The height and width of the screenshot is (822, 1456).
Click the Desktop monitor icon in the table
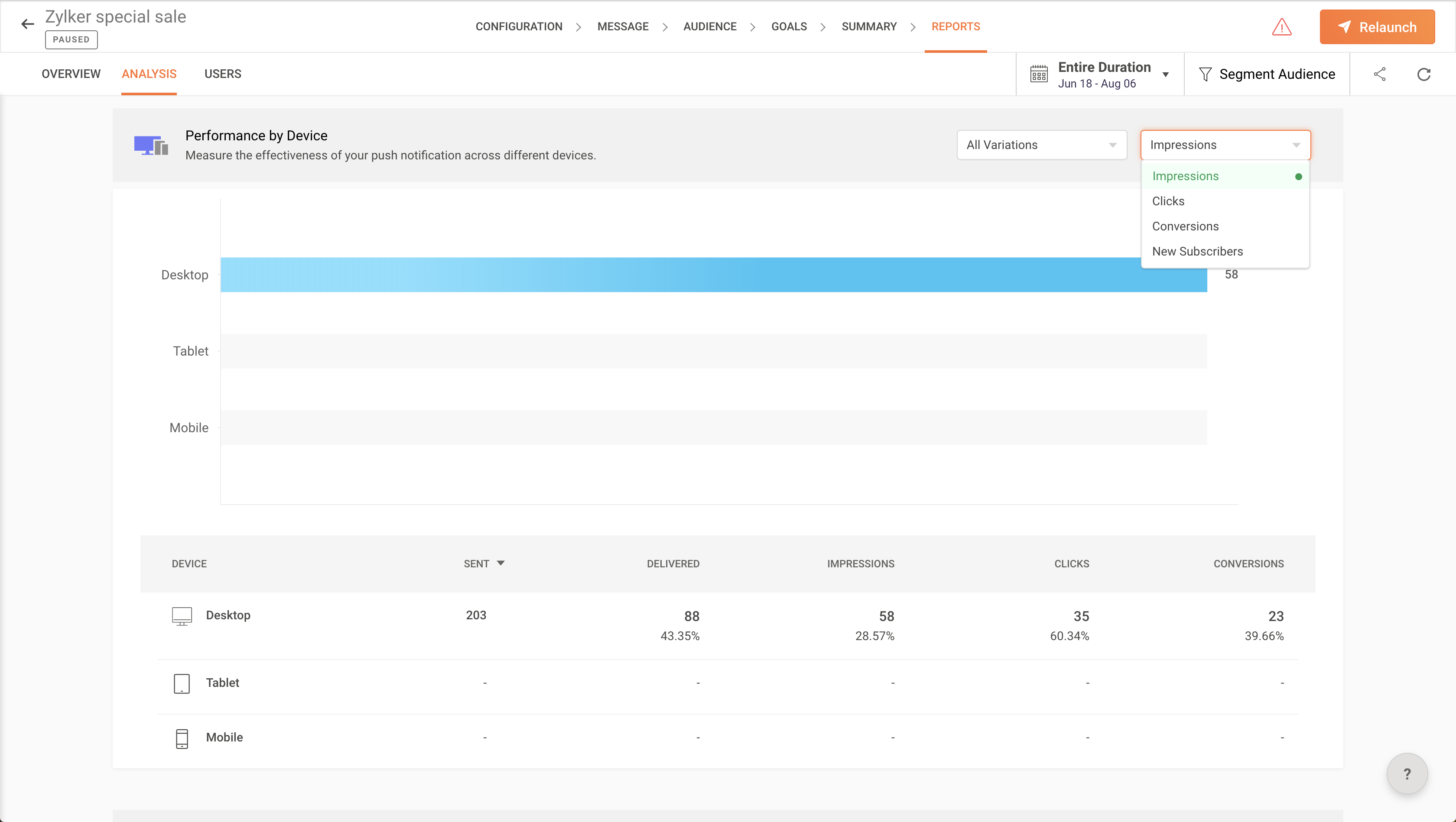pos(182,616)
